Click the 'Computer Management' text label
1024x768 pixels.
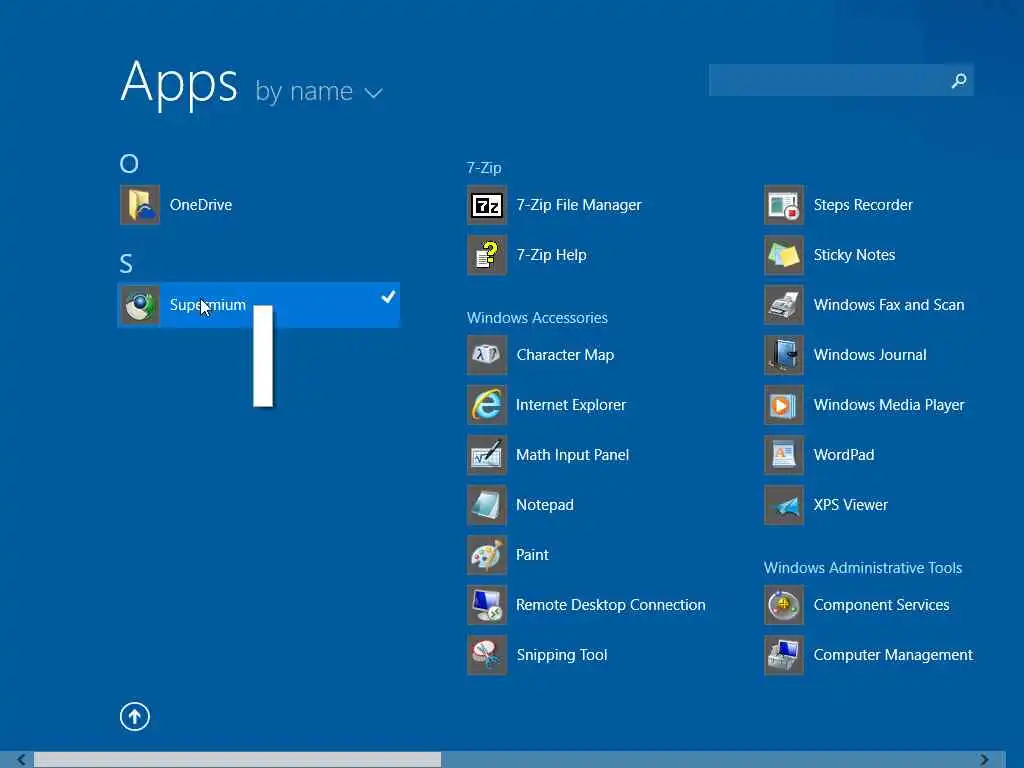pos(893,655)
